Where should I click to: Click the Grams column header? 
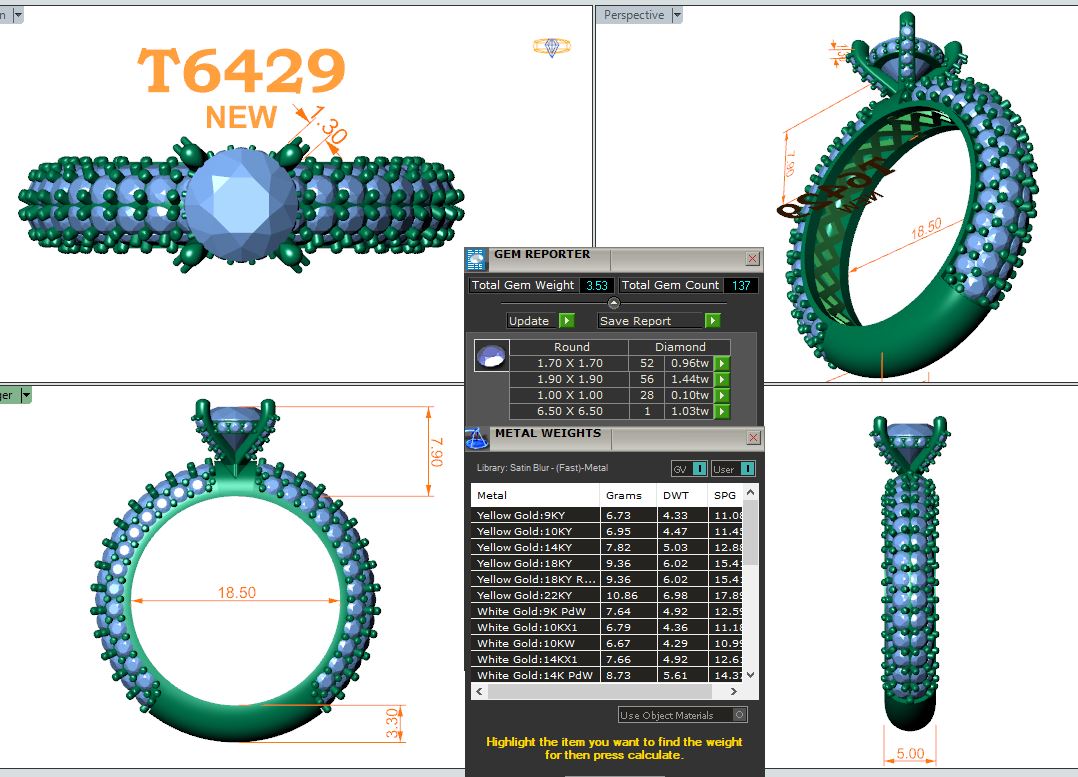(624, 495)
